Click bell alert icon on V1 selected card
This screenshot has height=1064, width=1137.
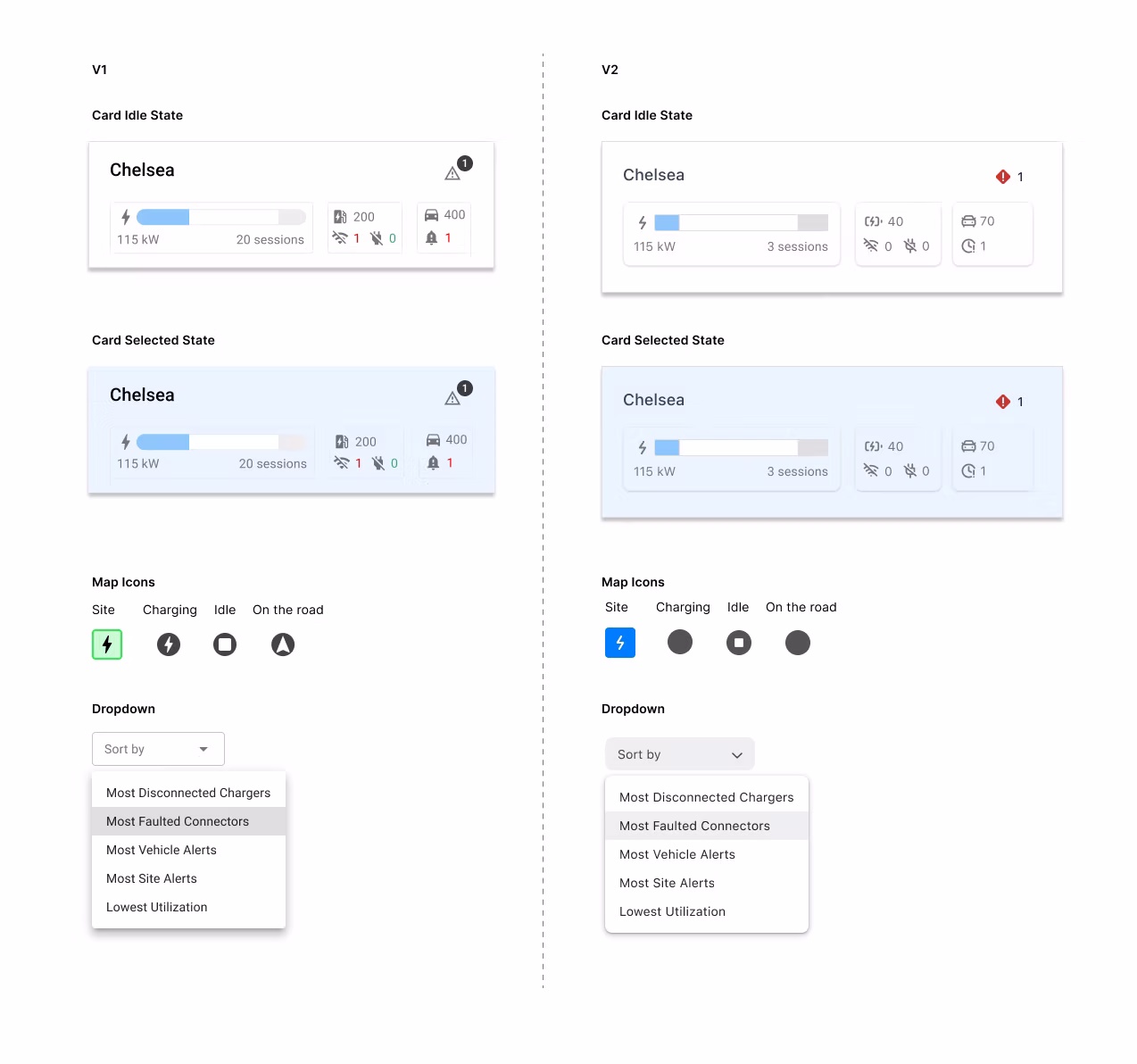[x=434, y=462]
